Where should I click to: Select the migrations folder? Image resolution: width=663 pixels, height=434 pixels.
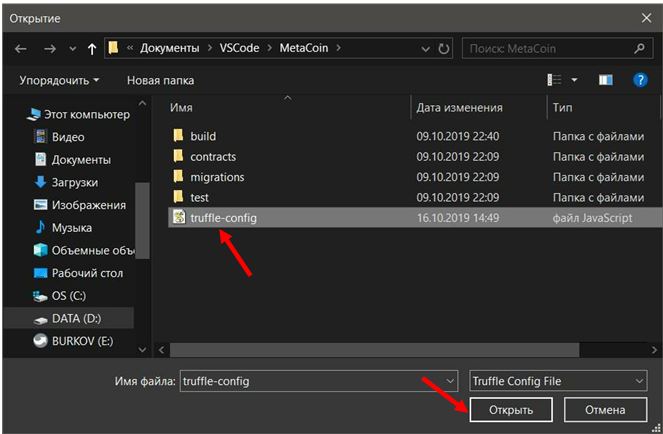[x=216, y=177]
